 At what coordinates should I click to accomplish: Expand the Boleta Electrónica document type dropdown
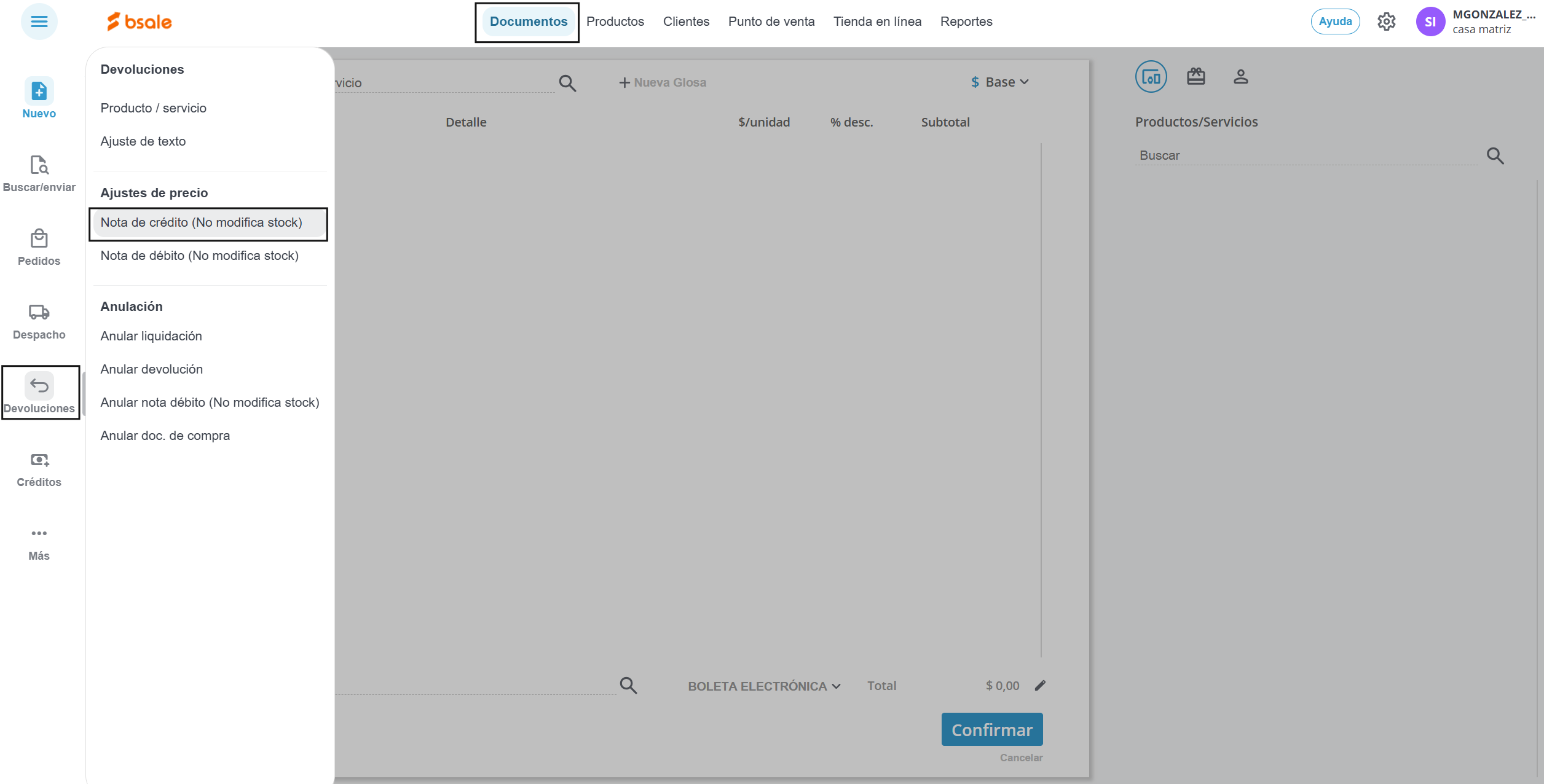pos(763,686)
